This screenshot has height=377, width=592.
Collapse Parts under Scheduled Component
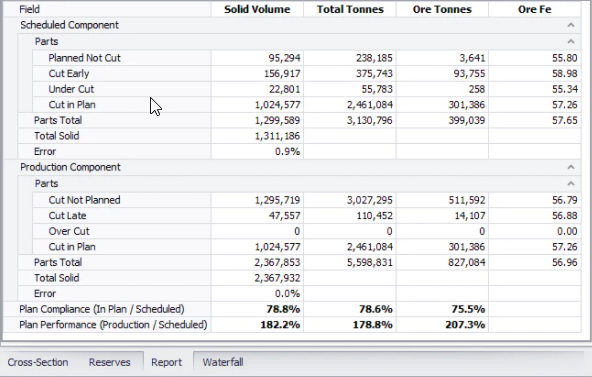pyautogui.click(x=570, y=42)
